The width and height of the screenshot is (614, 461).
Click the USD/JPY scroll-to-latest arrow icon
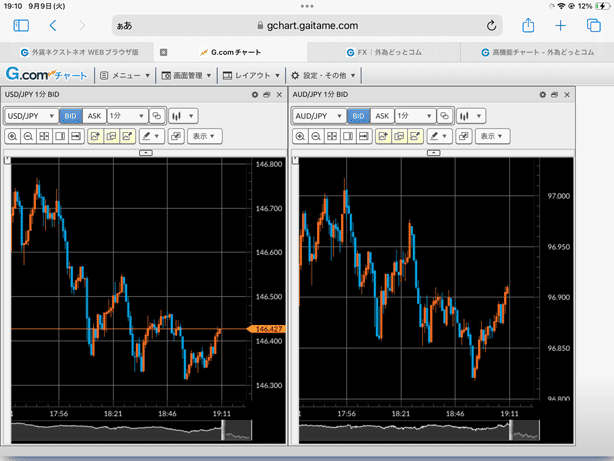76,136
